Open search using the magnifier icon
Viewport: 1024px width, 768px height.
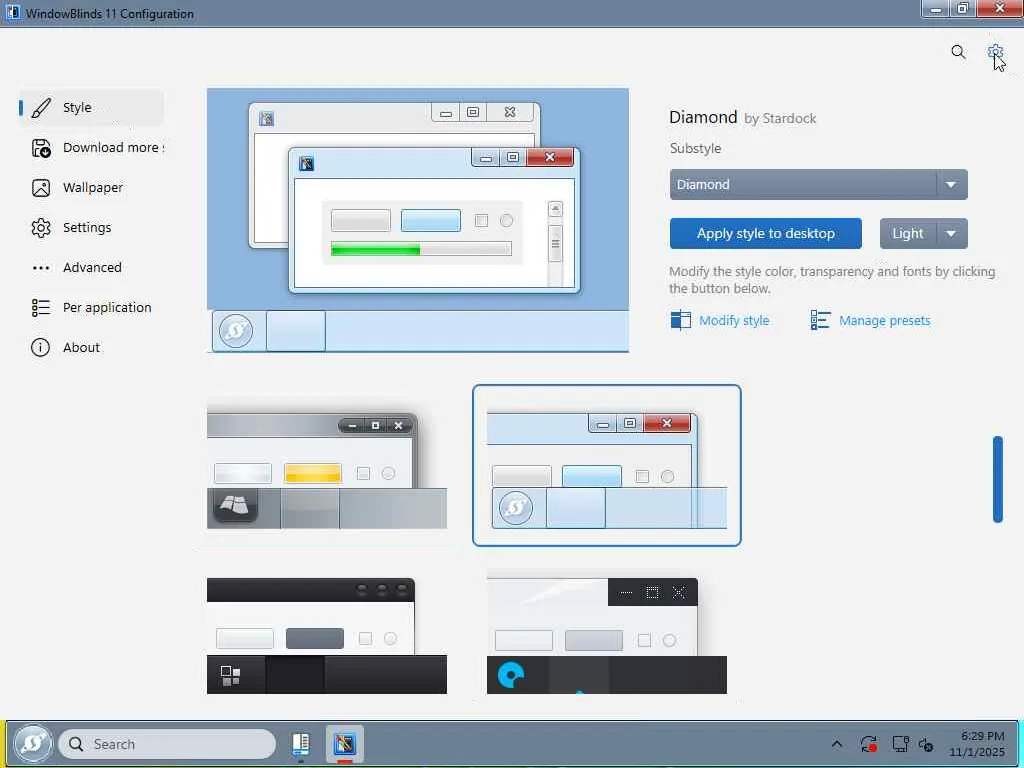(958, 52)
